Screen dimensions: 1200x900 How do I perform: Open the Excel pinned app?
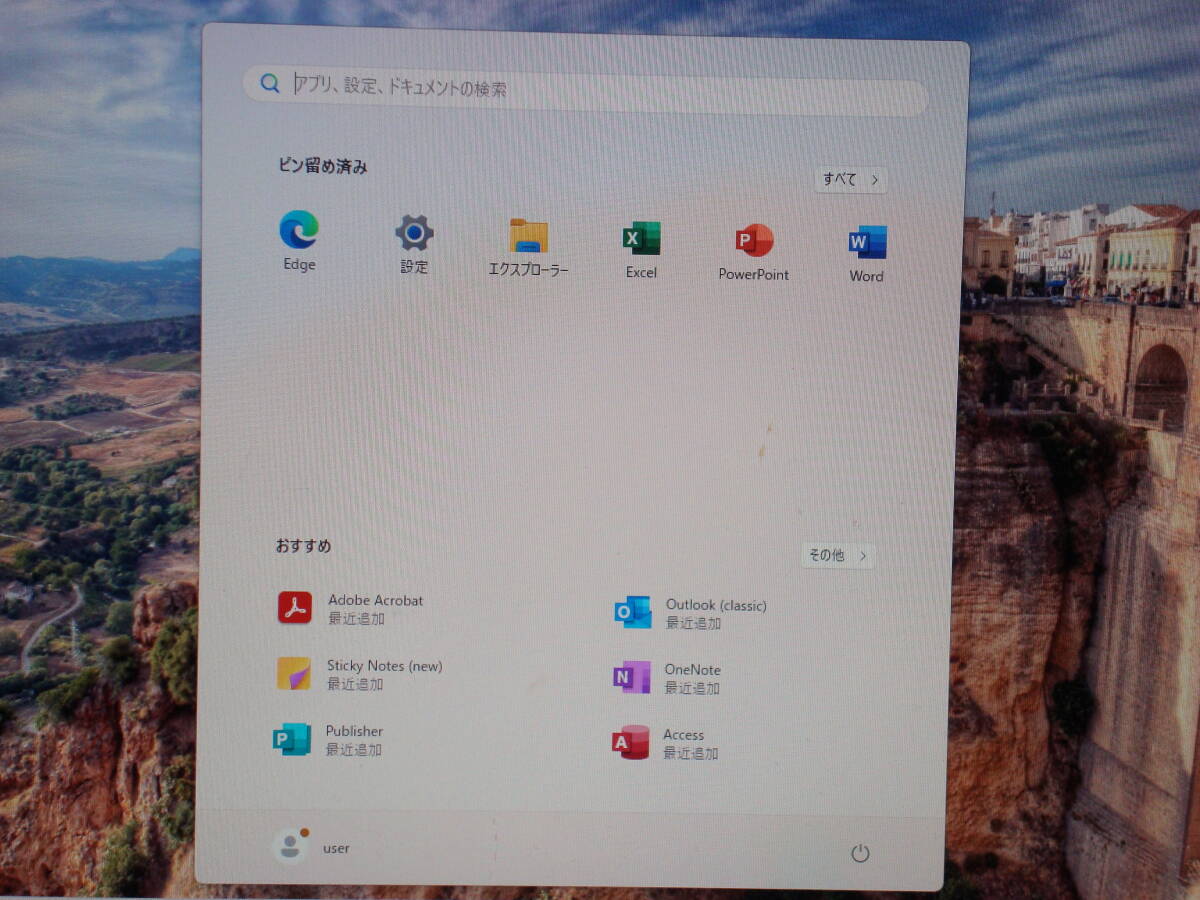641,238
